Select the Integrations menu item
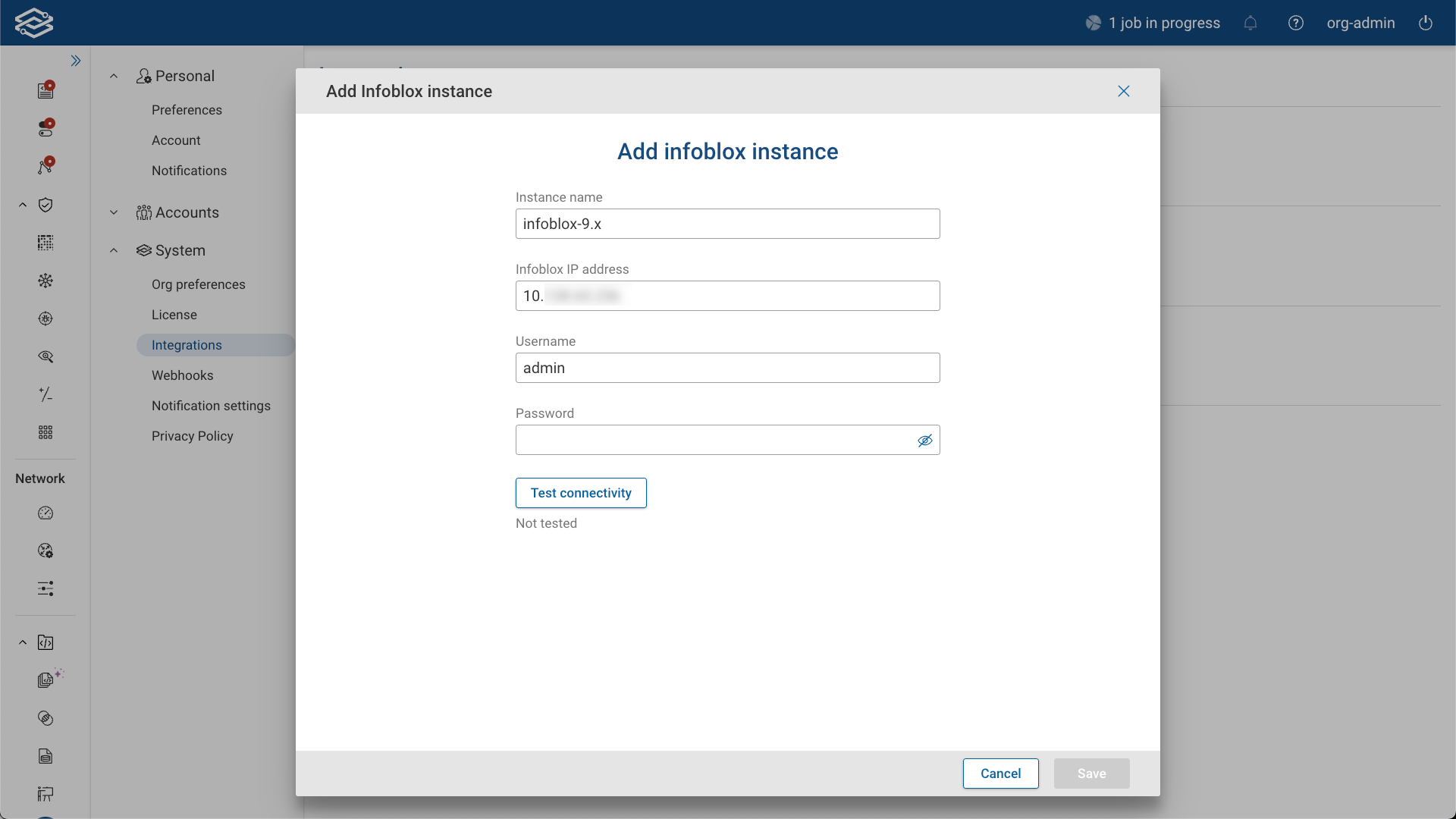This screenshot has width=1456, height=819. (x=187, y=345)
